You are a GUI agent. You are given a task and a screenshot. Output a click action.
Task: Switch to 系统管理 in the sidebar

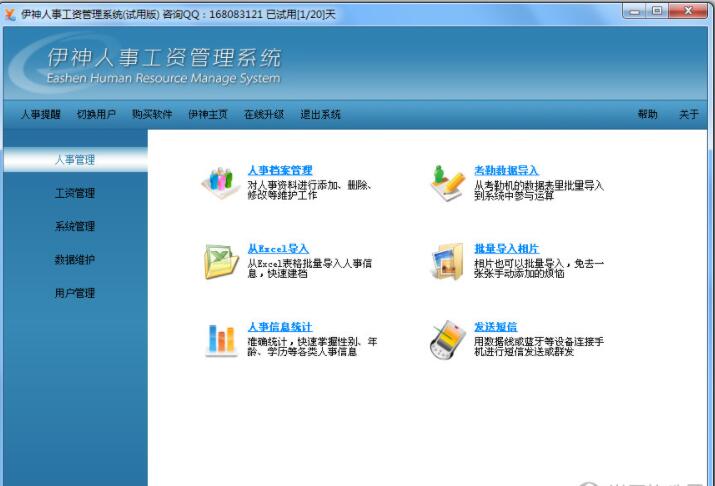(x=75, y=227)
